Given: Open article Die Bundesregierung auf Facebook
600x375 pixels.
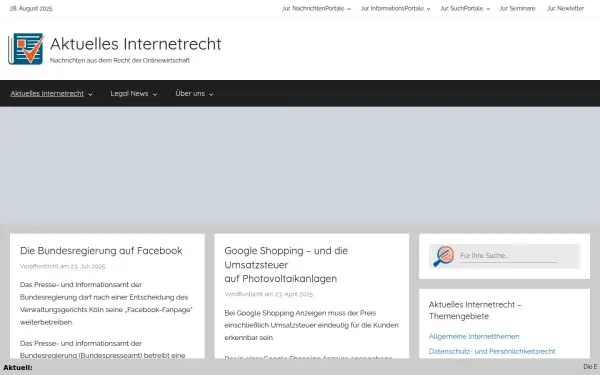Looking at the screenshot, I should pos(101,251).
